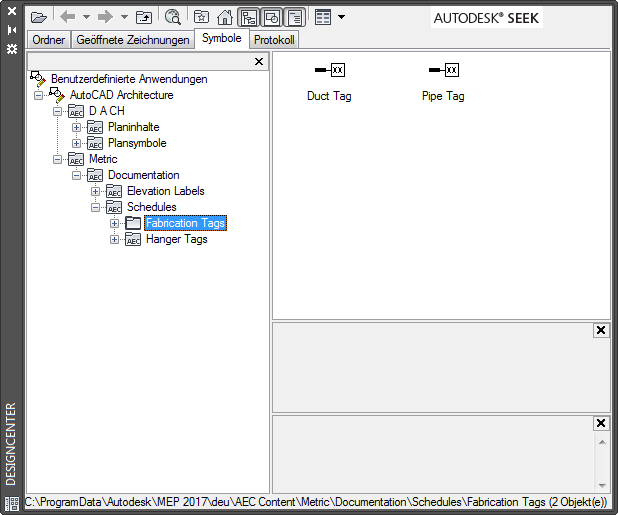Select the Fabrication Tags folder
The width and height of the screenshot is (618, 515).
[185, 223]
